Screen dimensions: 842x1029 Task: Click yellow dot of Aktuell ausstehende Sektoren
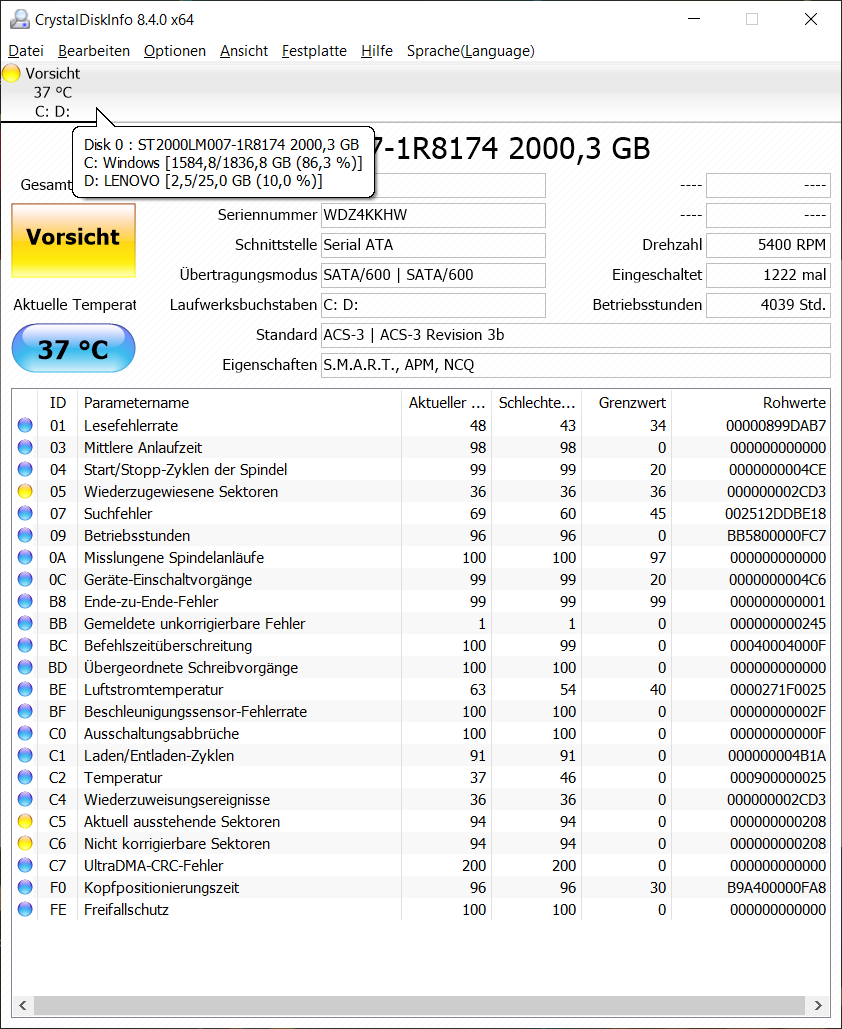(x=25, y=821)
